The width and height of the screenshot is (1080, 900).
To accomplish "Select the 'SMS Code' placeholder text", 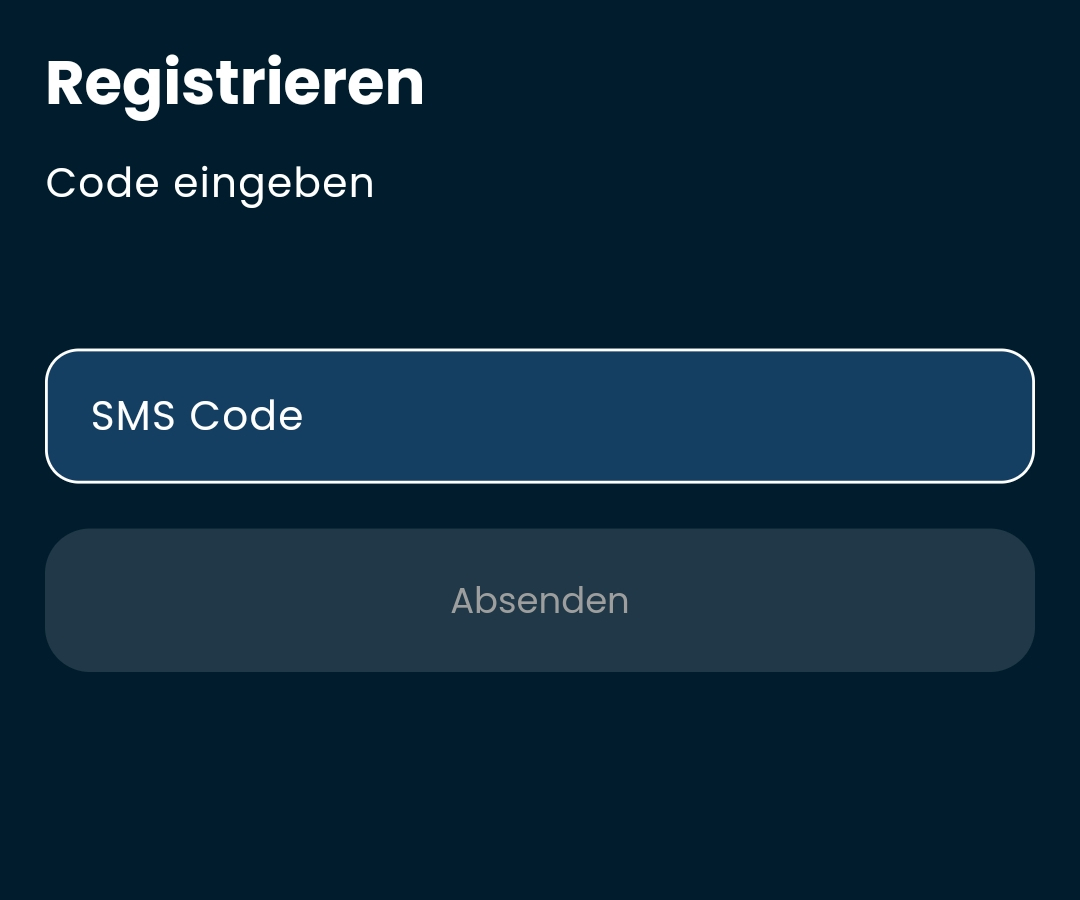I will (197, 416).
